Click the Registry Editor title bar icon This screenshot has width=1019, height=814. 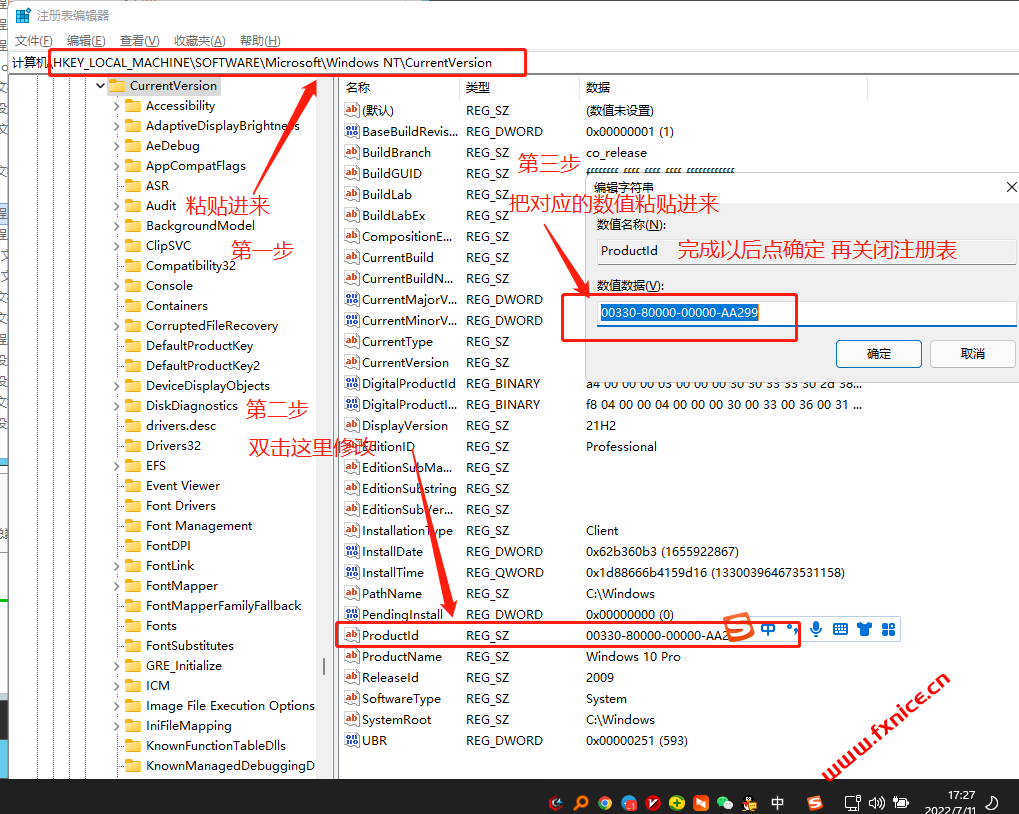(x=23, y=15)
